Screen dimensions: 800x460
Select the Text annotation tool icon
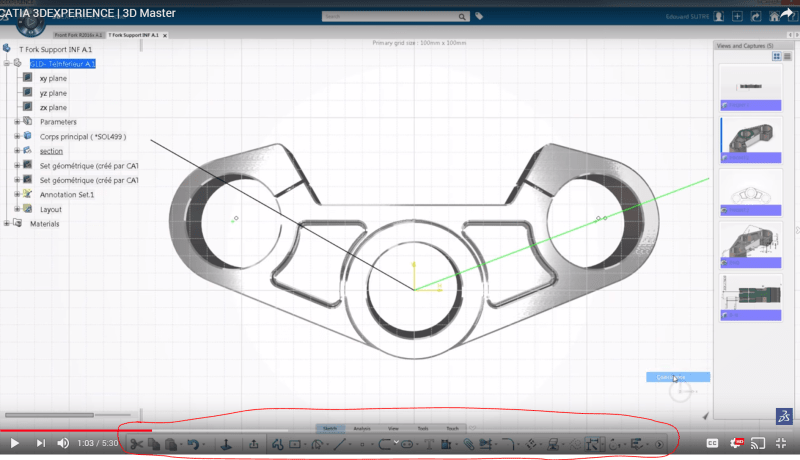pyautogui.click(x=429, y=444)
